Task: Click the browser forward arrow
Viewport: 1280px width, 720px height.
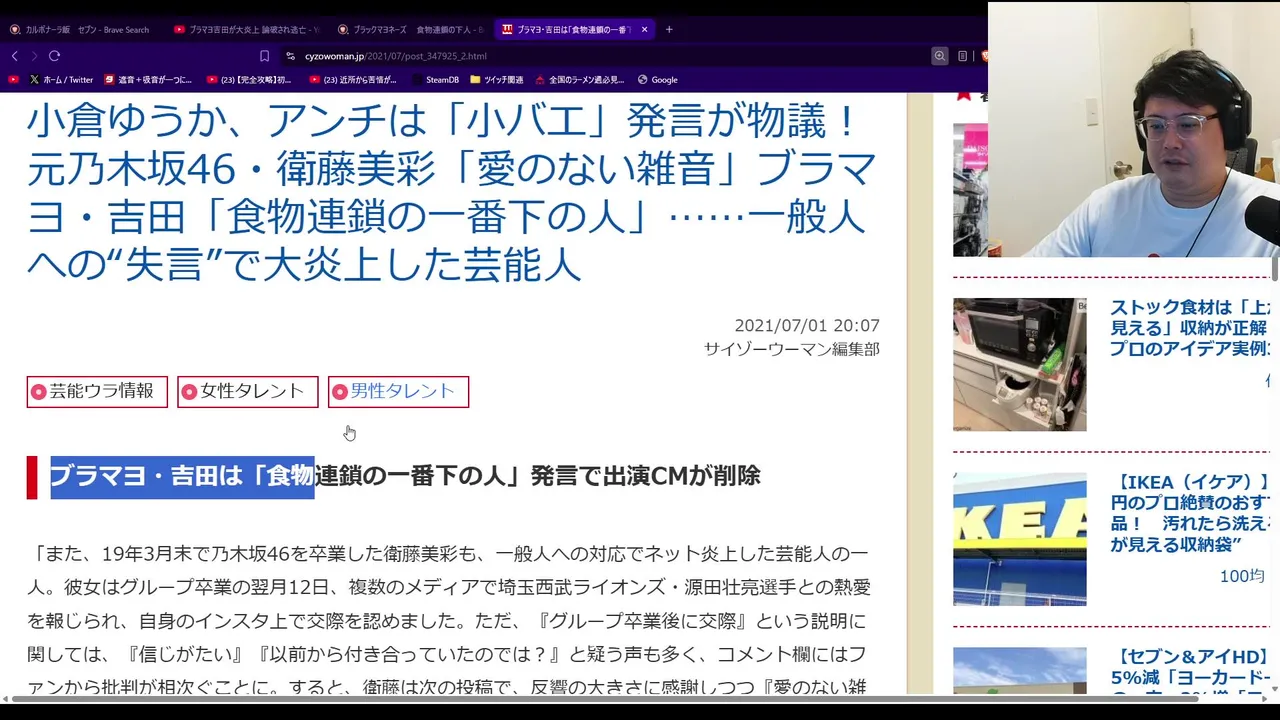Action: click(34, 56)
